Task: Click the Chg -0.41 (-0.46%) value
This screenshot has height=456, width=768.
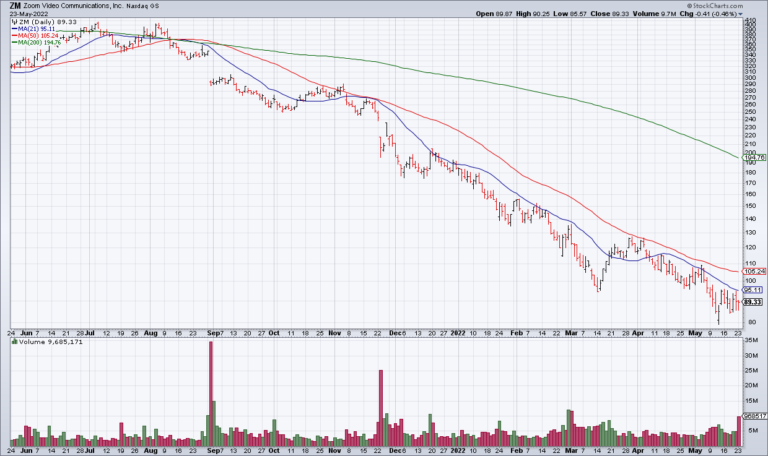Action: [708, 14]
